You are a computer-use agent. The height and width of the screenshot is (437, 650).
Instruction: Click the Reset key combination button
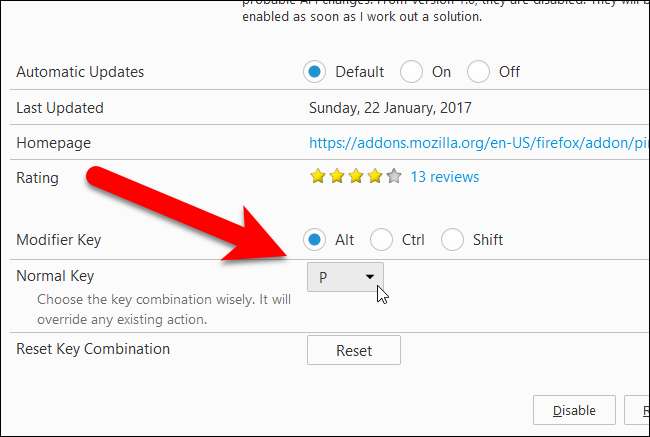(354, 350)
